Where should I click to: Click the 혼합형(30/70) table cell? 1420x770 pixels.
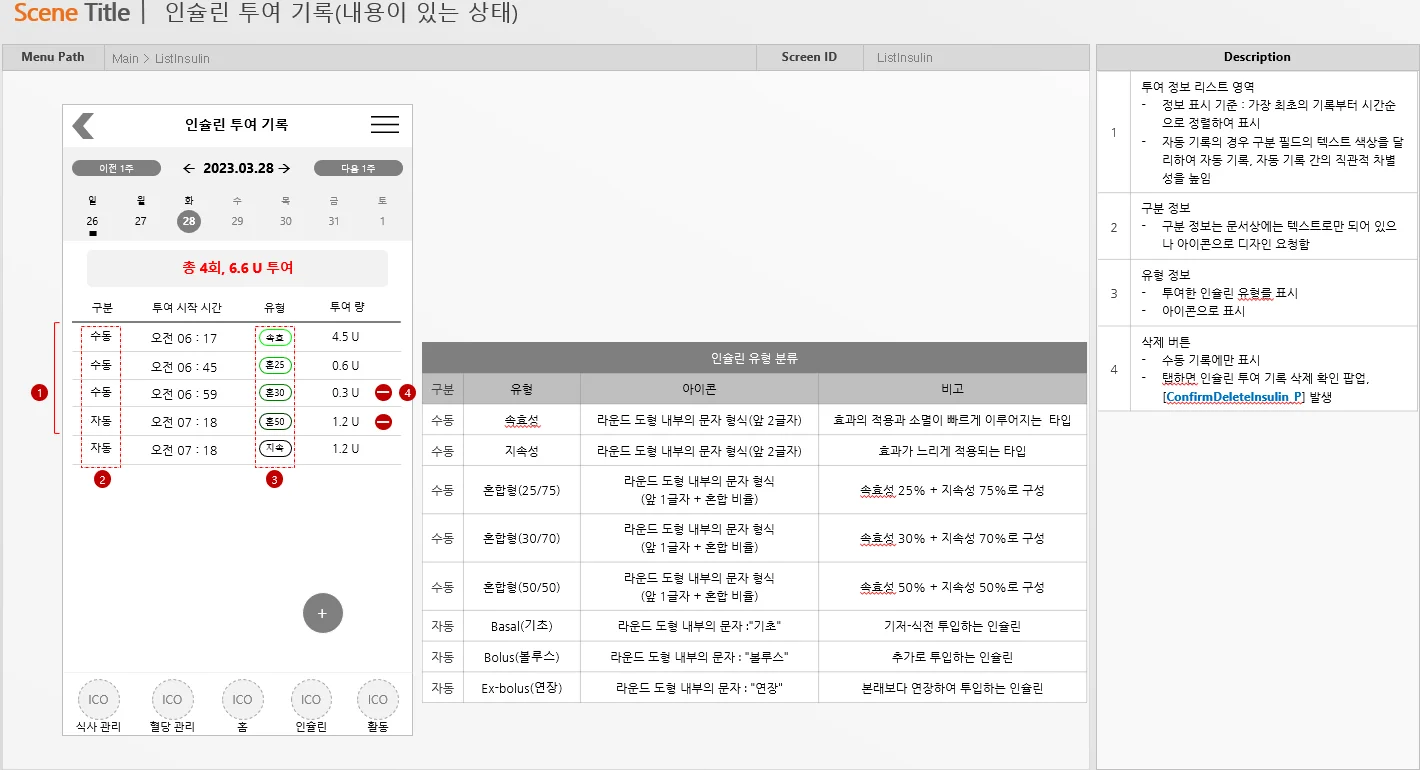coord(522,538)
